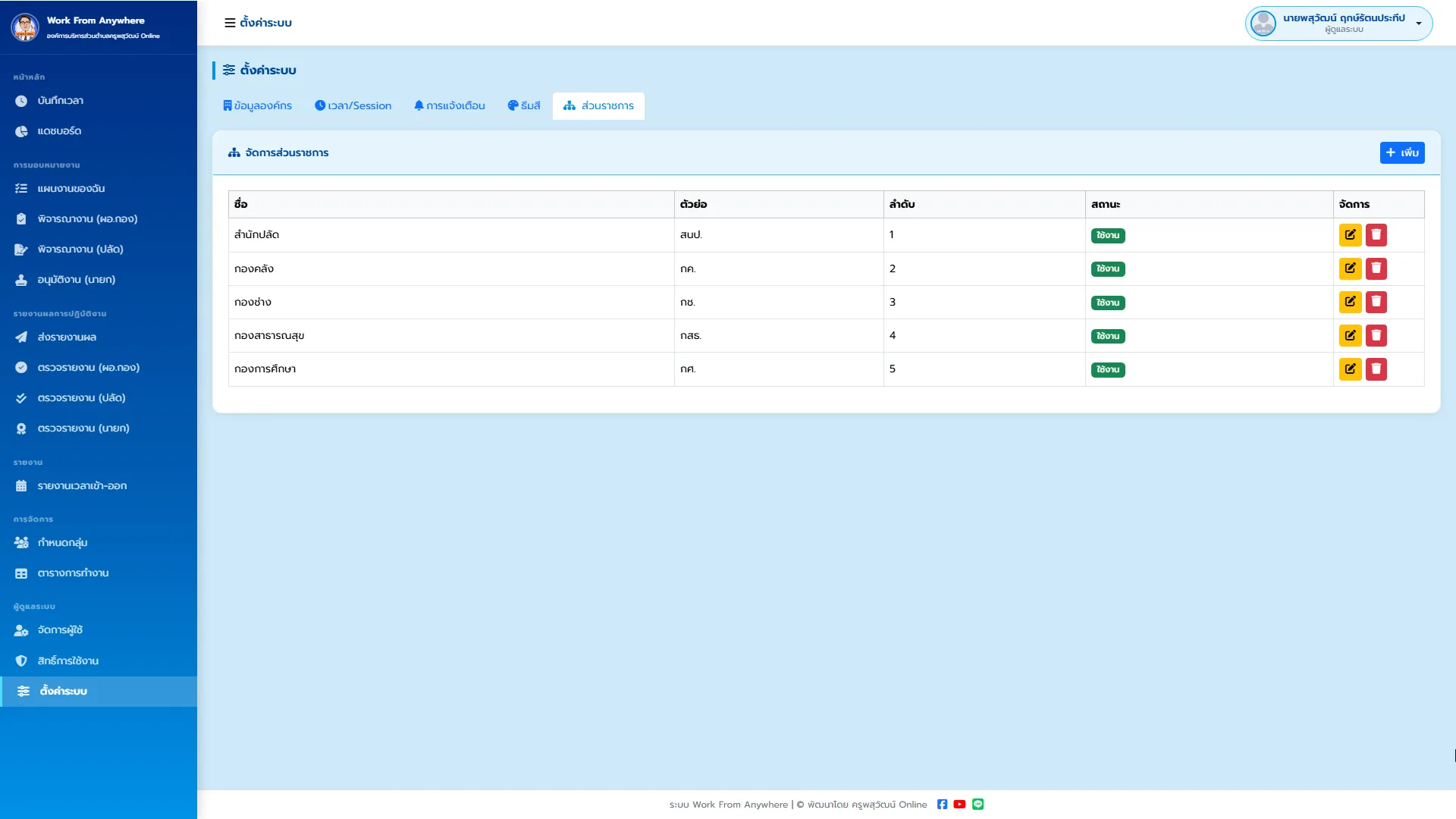Open ตรวจรายงาน (ผอ.กอง) sidebar item
This screenshot has height=819, width=1456.
[x=99, y=368]
